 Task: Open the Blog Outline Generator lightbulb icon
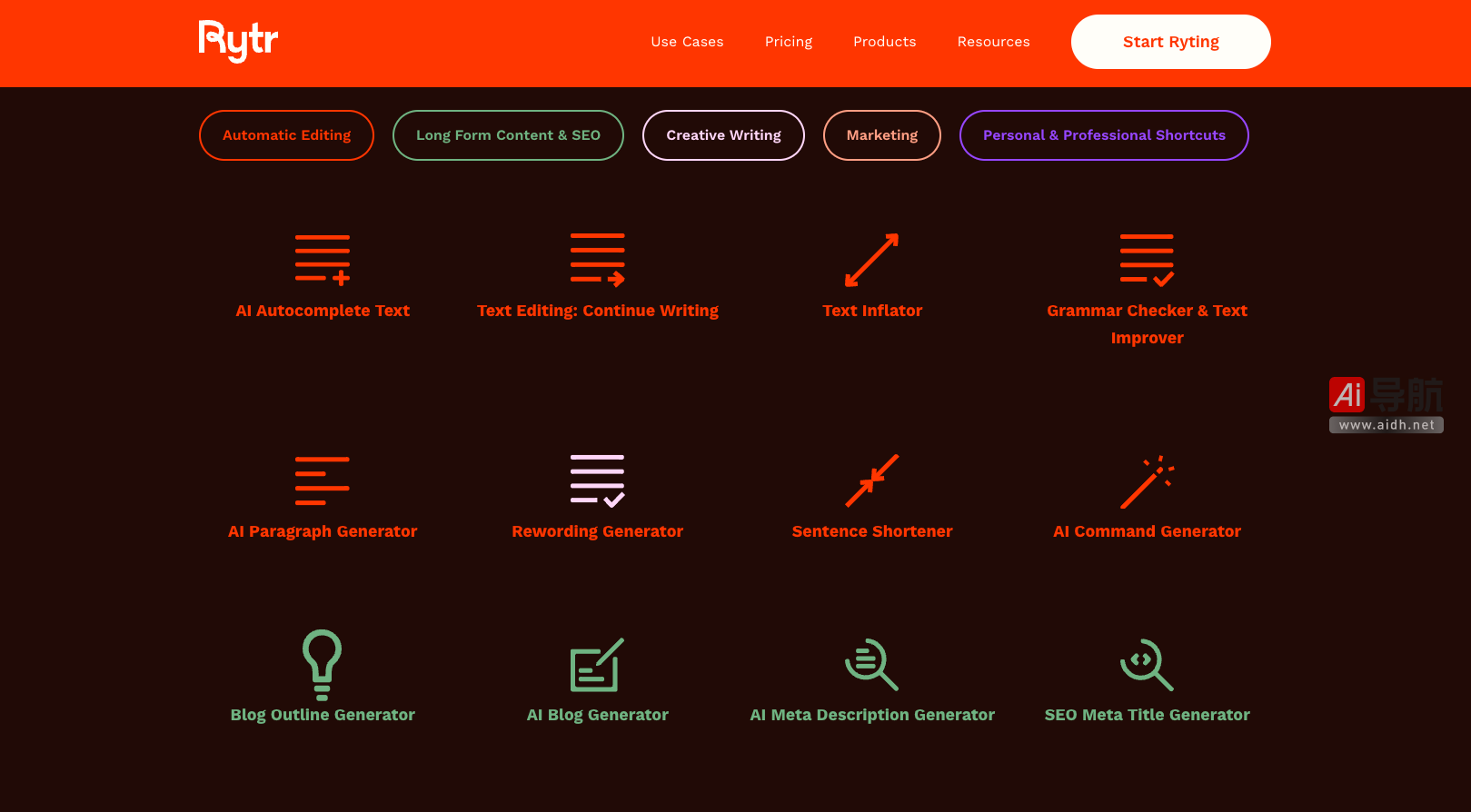coord(322,664)
